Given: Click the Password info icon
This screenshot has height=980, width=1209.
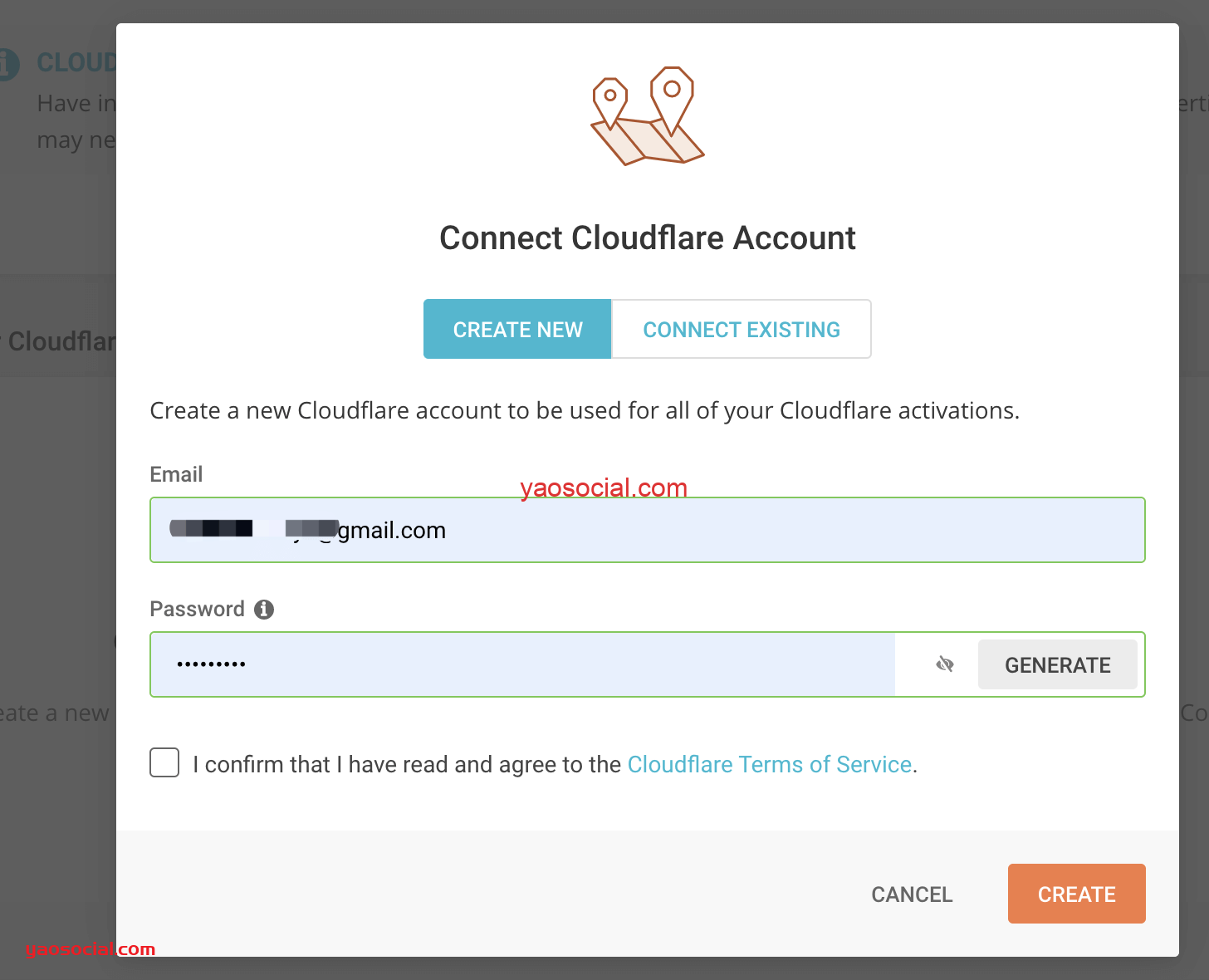Looking at the screenshot, I should point(264,610).
